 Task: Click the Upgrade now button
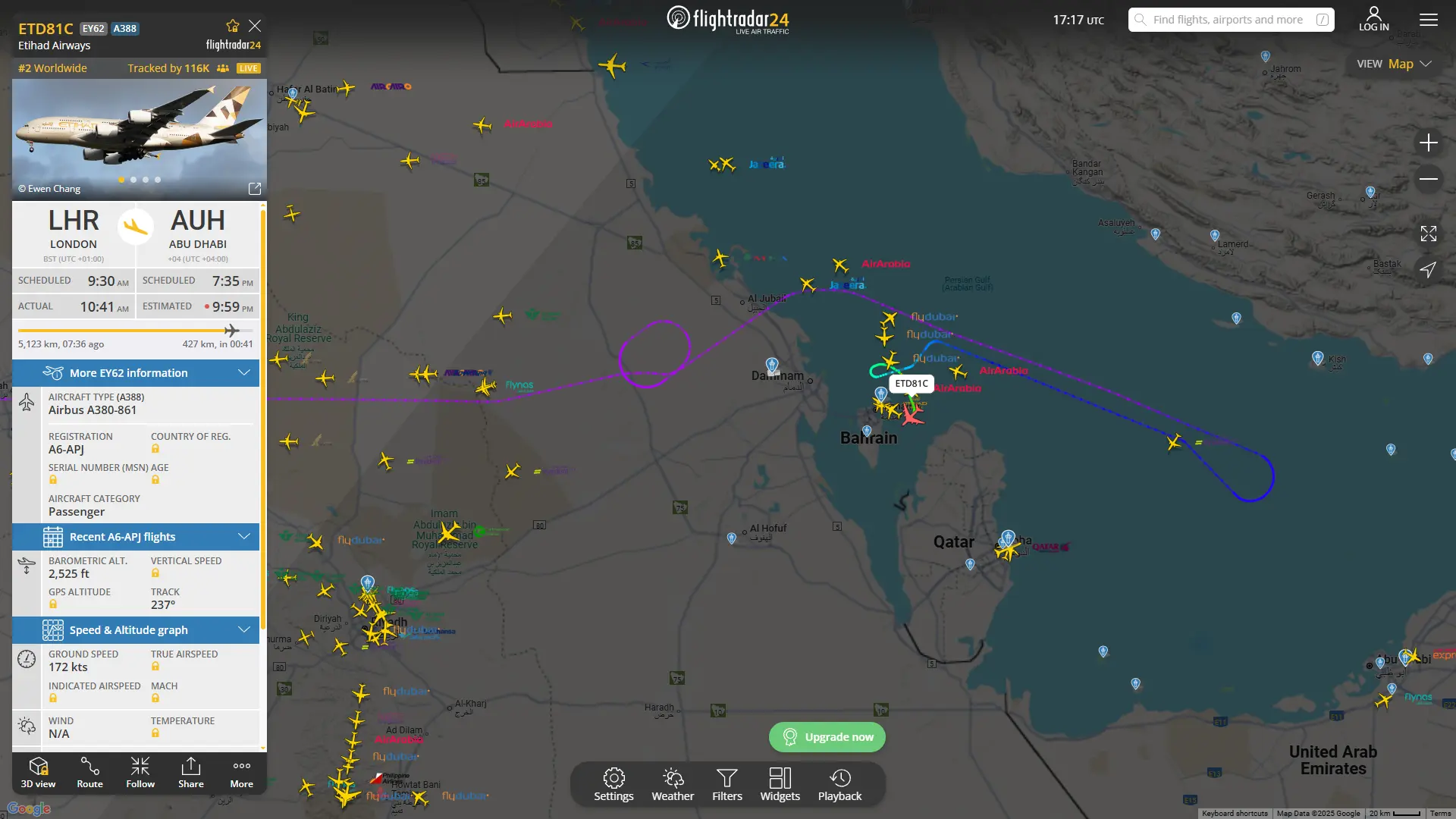(827, 737)
